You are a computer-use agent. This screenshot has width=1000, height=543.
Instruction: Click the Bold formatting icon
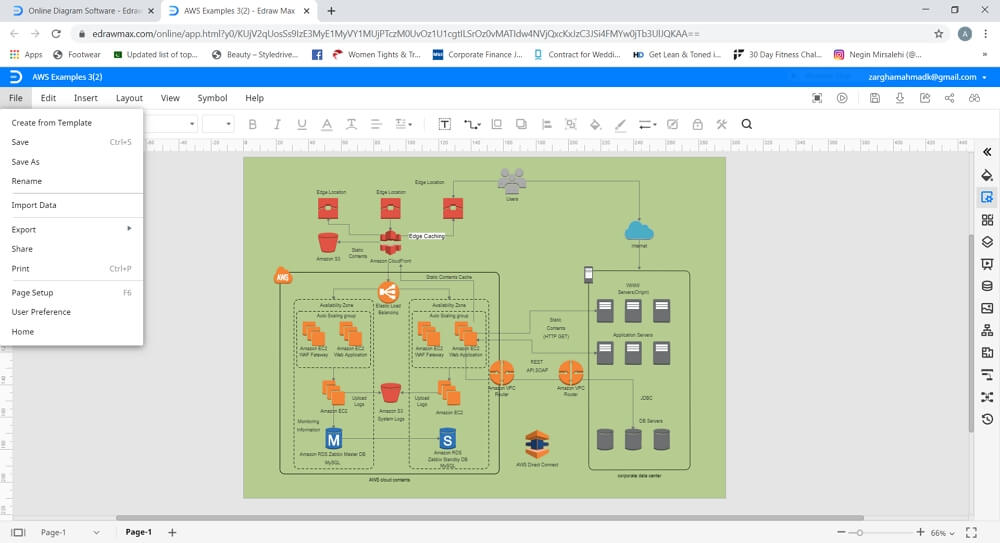[x=253, y=124]
